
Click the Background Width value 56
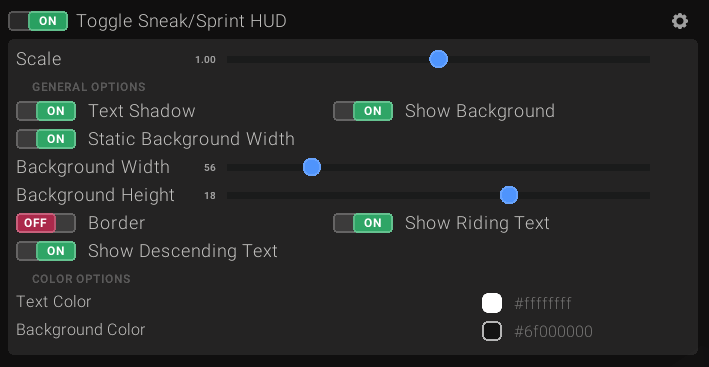click(x=210, y=168)
